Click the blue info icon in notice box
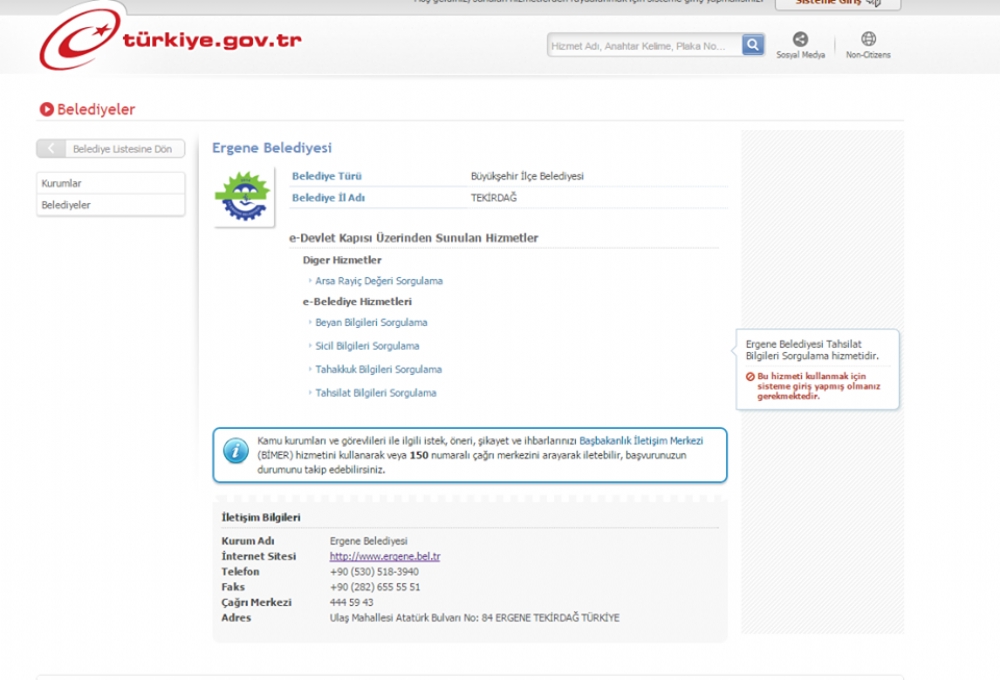This screenshot has height=680, width=1000. pyautogui.click(x=235, y=450)
